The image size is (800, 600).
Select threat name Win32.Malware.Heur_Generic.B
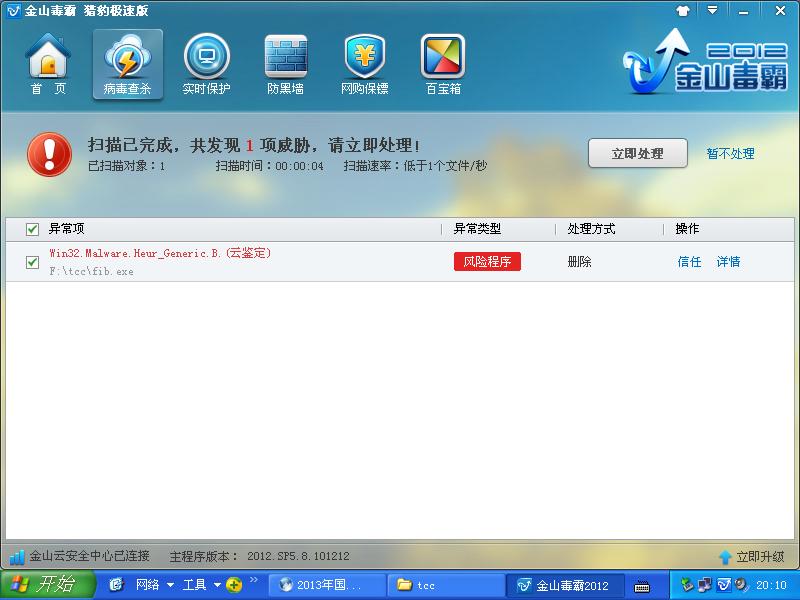coord(160,253)
